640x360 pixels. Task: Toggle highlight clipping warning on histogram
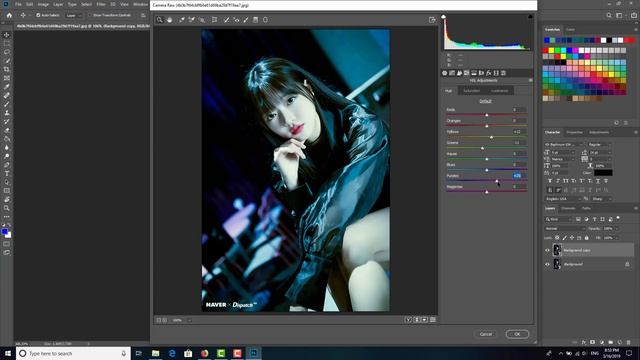tap(530, 17)
